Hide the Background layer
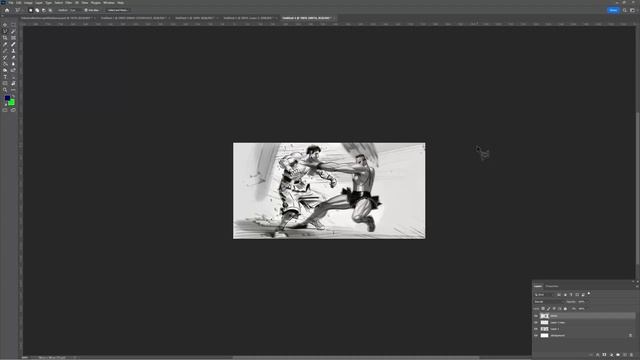 535,336
